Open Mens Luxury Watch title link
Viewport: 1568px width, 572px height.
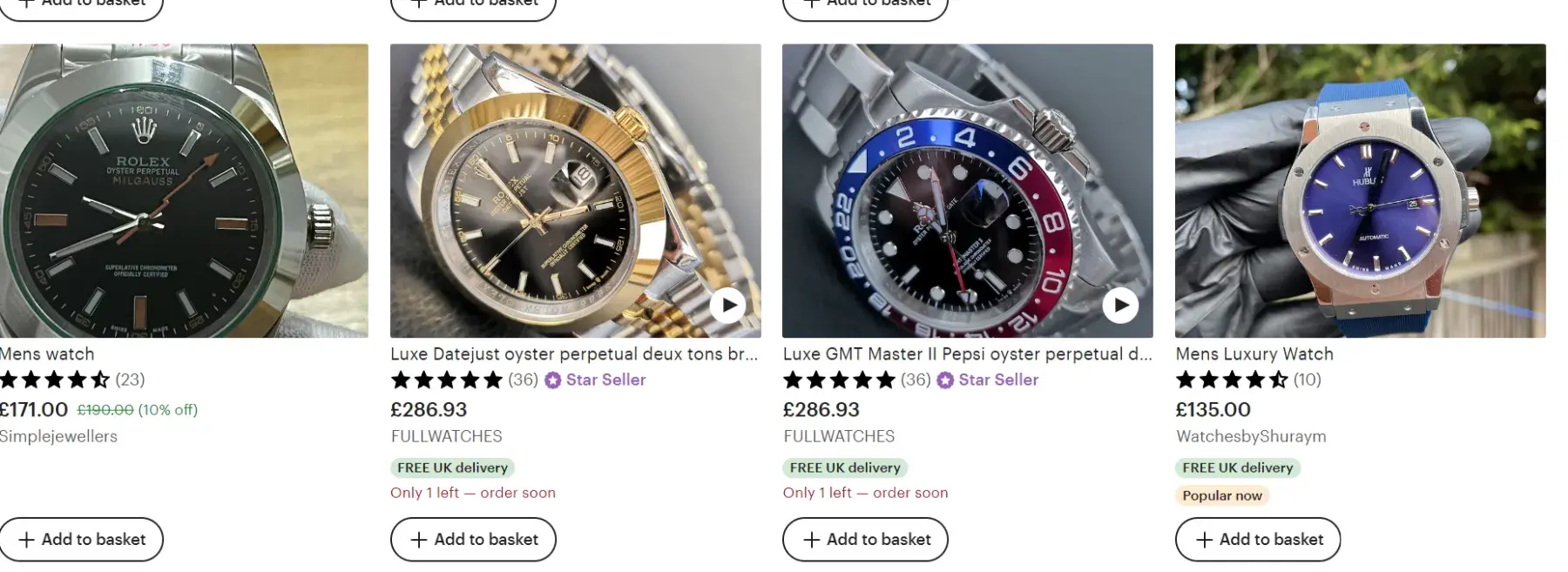pos(1254,354)
